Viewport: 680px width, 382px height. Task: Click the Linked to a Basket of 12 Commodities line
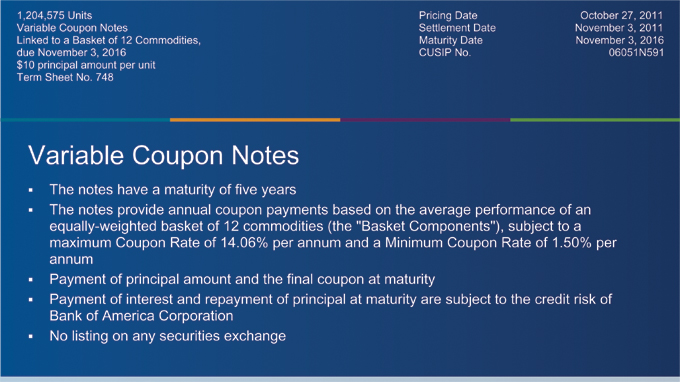coord(108,40)
